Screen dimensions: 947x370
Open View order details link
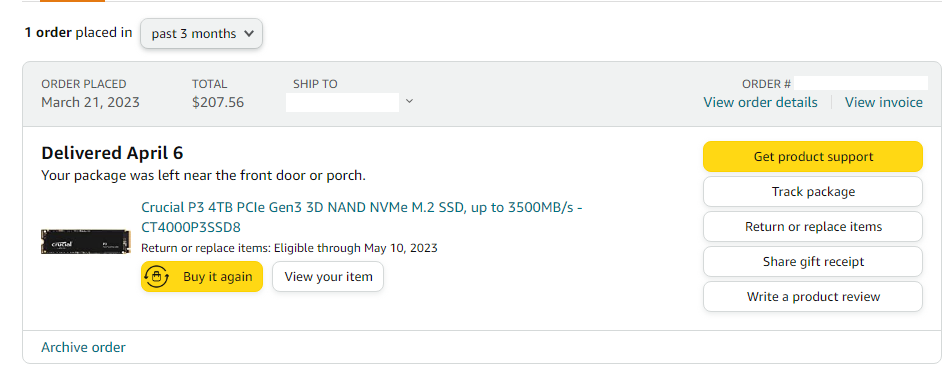[x=760, y=102]
